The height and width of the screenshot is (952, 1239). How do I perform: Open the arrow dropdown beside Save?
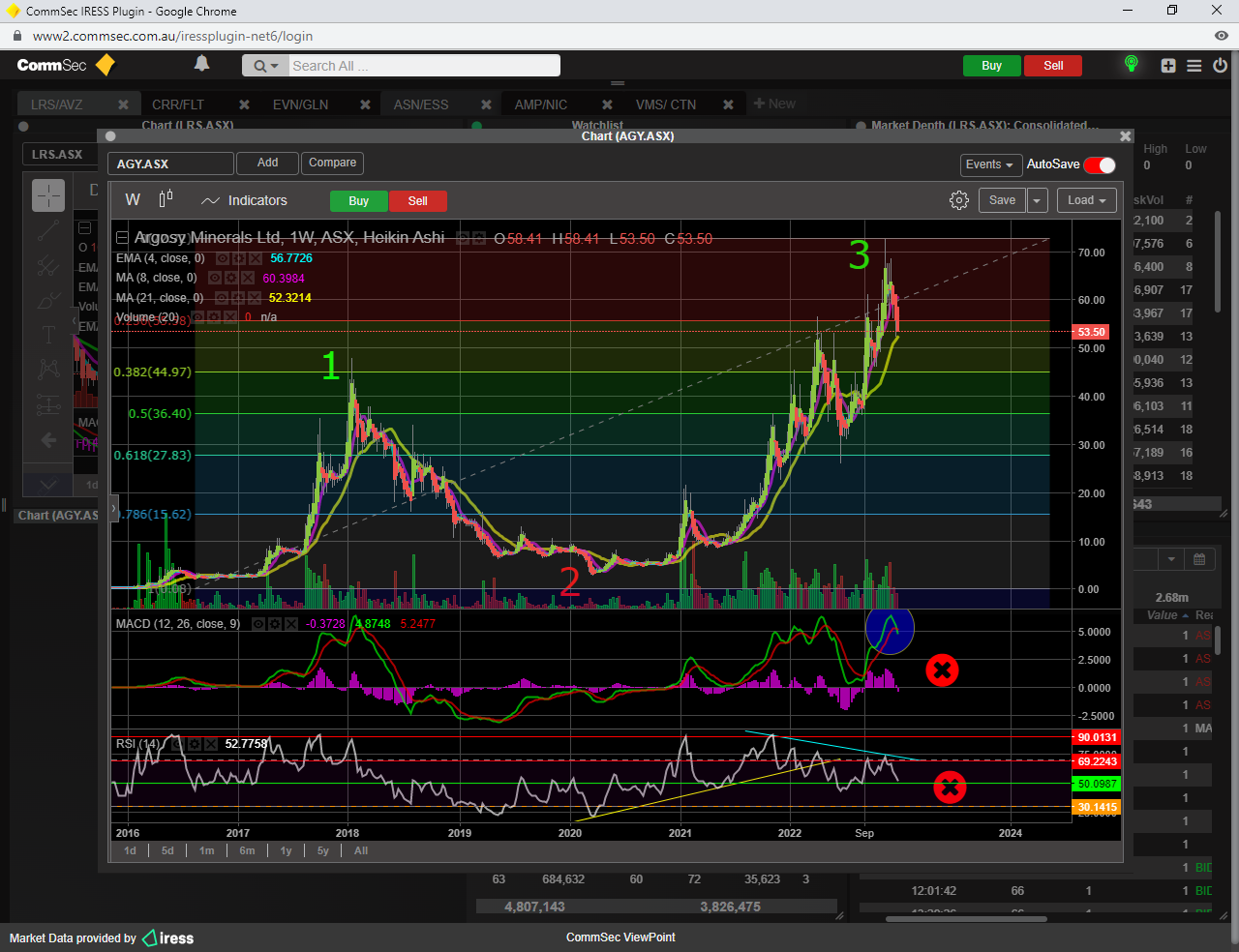pos(1037,200)
